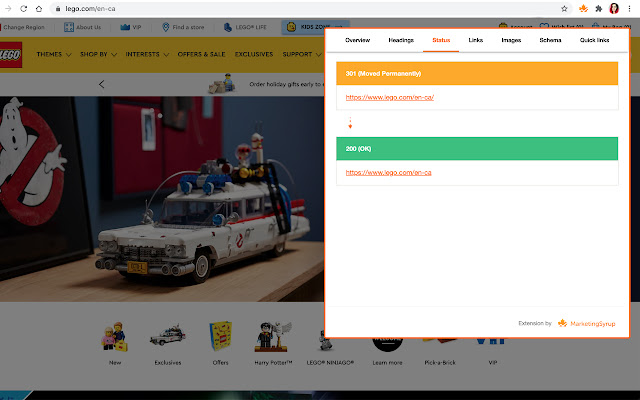640x400 pixels.
Task: Open the Pick-a-Brick category
Action: [x=440, y=362]
